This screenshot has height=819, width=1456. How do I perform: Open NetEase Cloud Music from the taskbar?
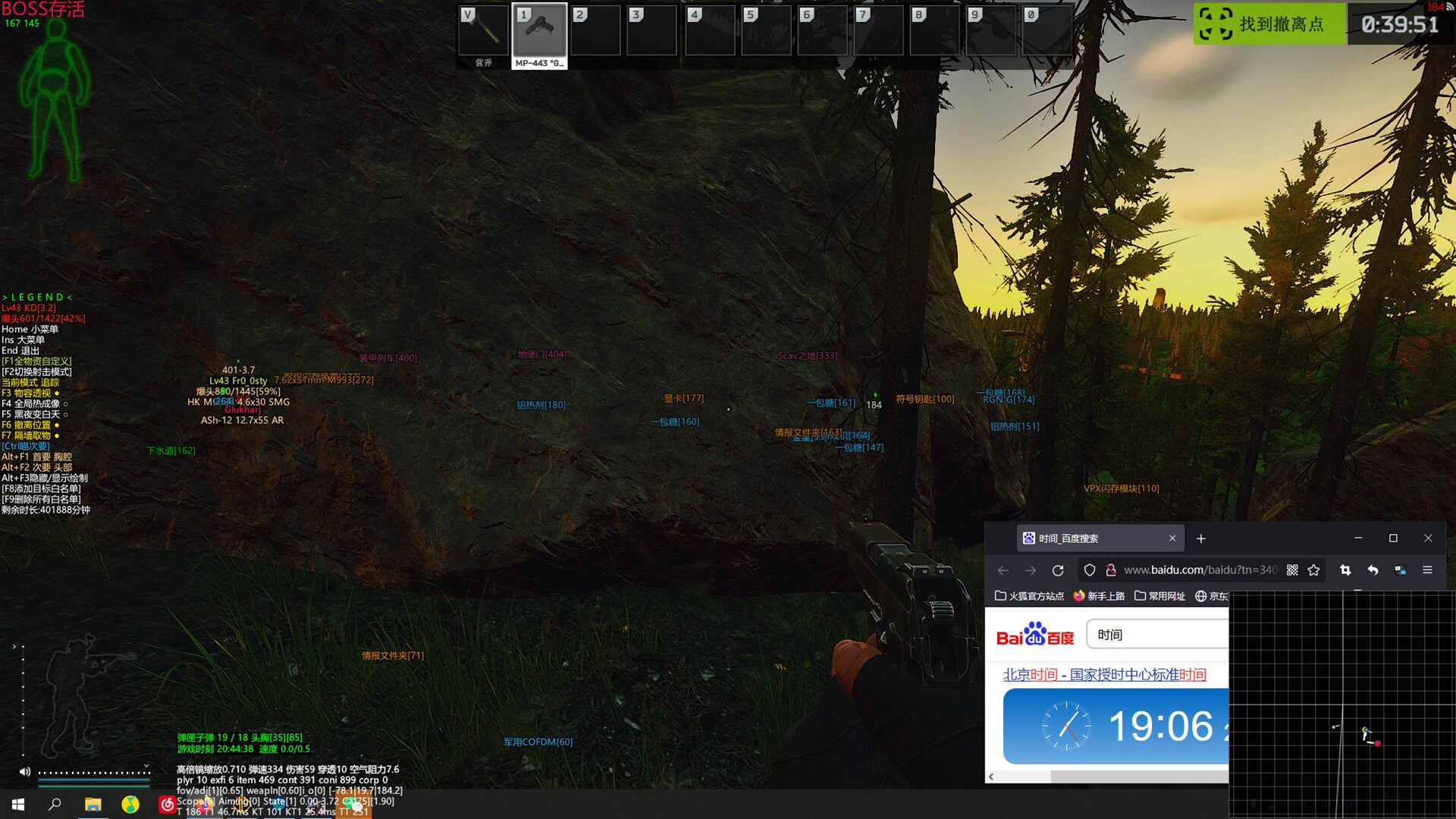point(167,804)
